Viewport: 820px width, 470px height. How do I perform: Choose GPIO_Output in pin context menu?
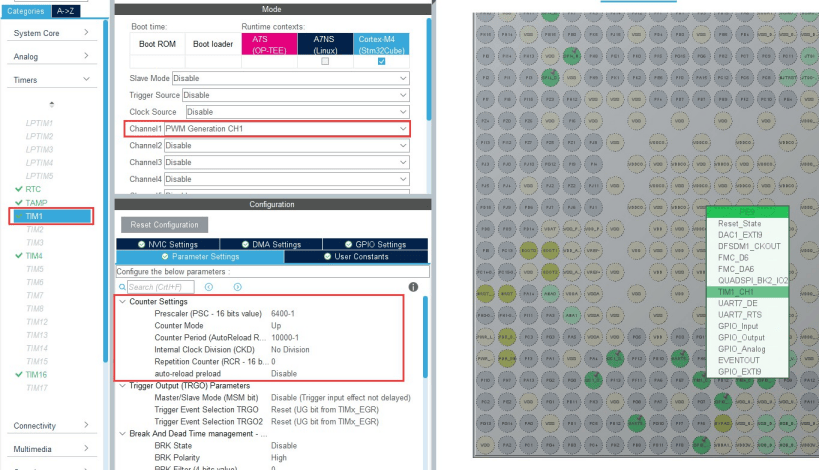coord(741,338)
